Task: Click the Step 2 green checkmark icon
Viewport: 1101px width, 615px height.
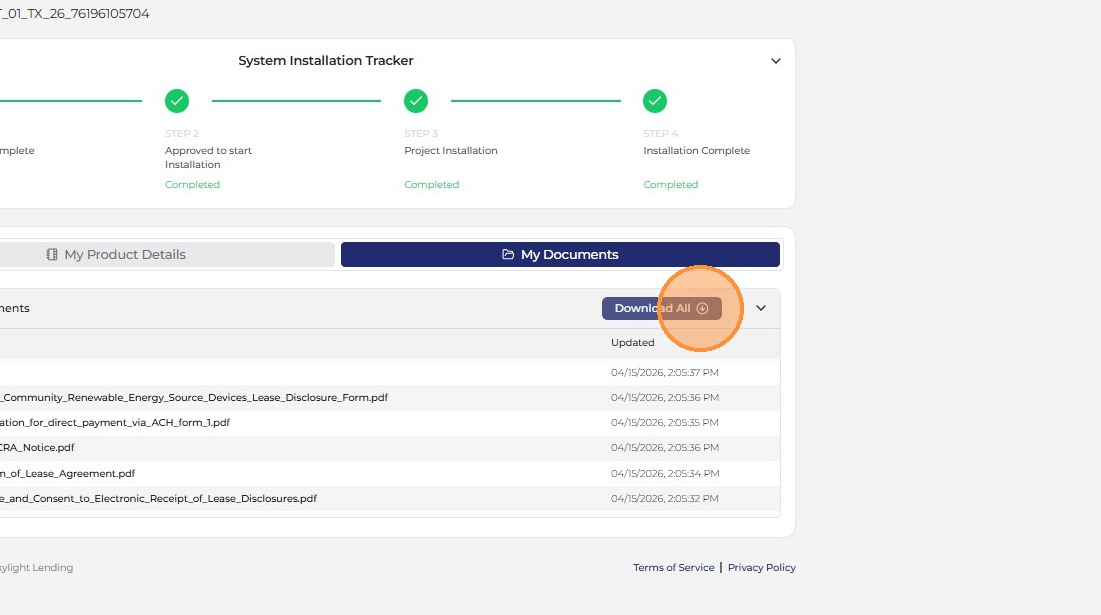Action: (x=177, y=101)
